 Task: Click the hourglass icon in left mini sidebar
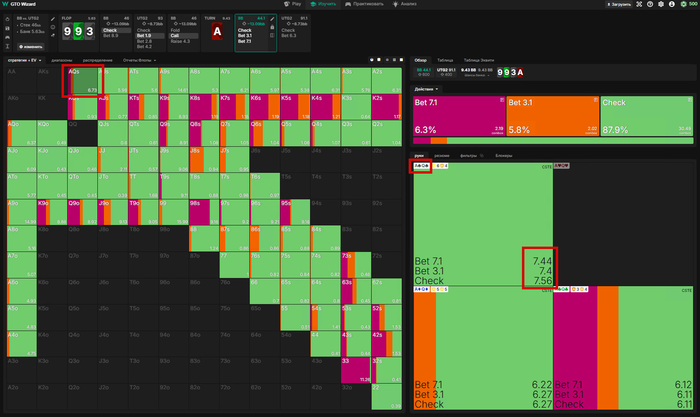(x=7, y=46)
